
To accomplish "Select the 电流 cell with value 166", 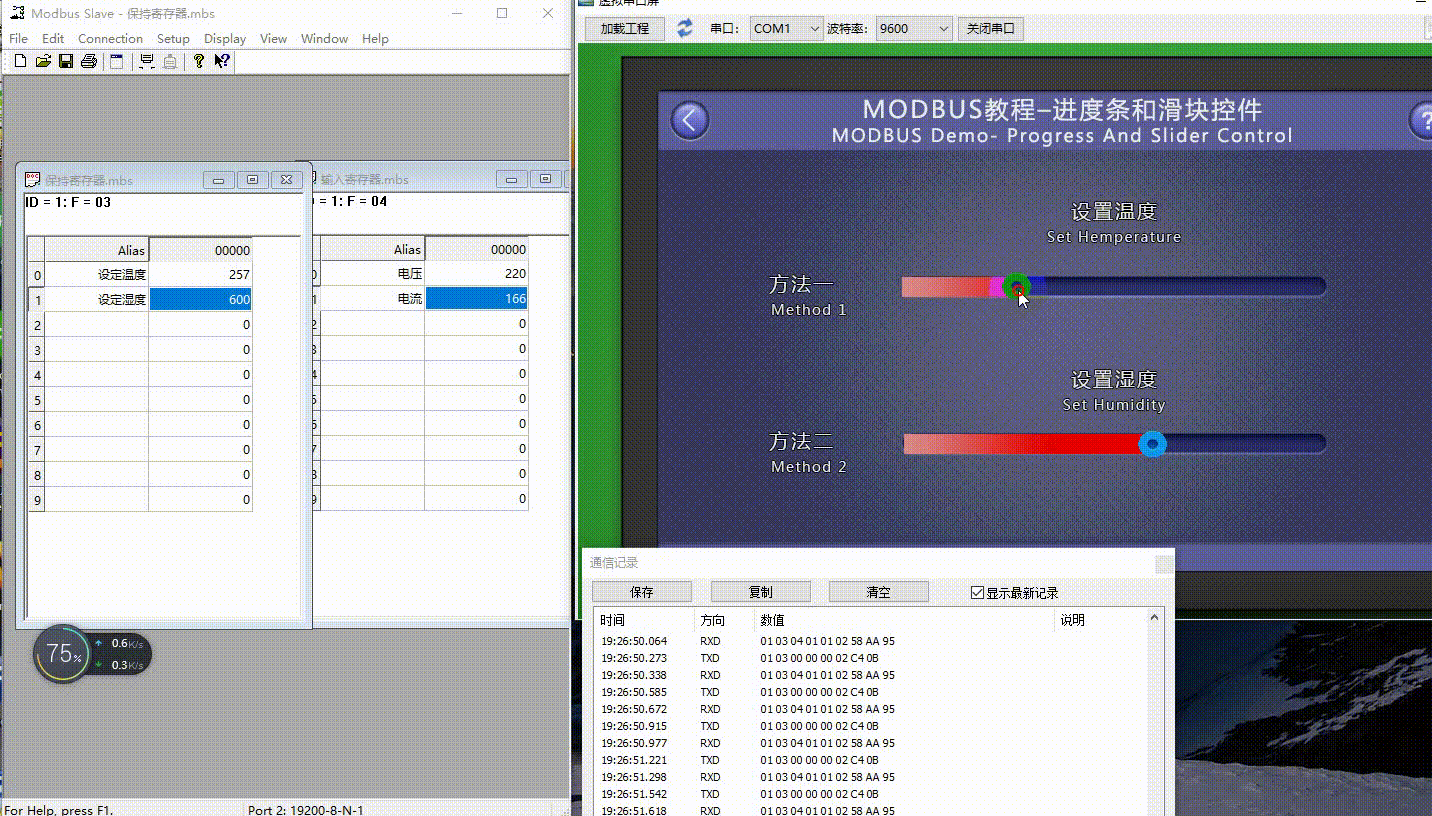I will click(476, 299).
